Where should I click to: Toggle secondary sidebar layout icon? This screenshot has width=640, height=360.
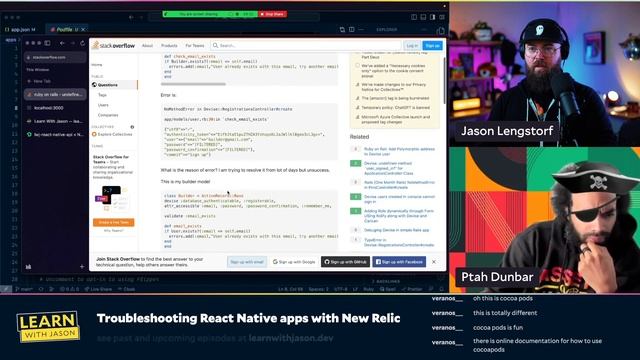pos(433,17)
